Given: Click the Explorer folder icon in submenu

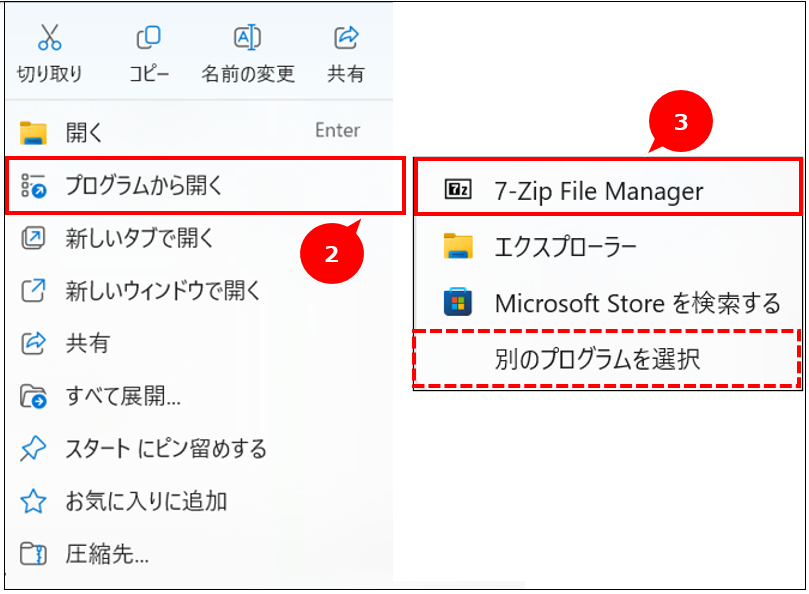Looking at the screenshot, I should click(x=458, y=246).
